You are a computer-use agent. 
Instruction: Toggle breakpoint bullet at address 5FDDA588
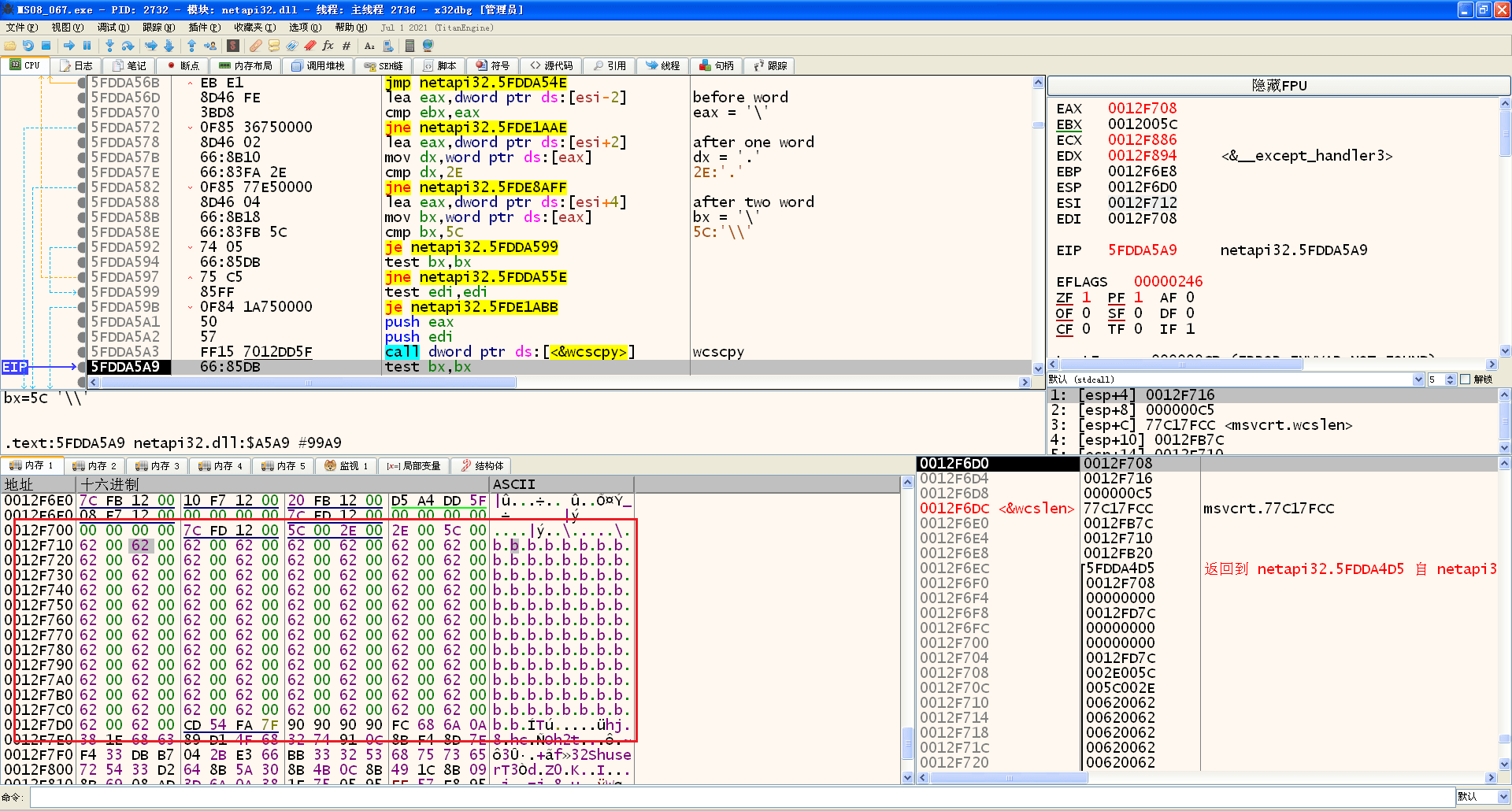(82, 202)
